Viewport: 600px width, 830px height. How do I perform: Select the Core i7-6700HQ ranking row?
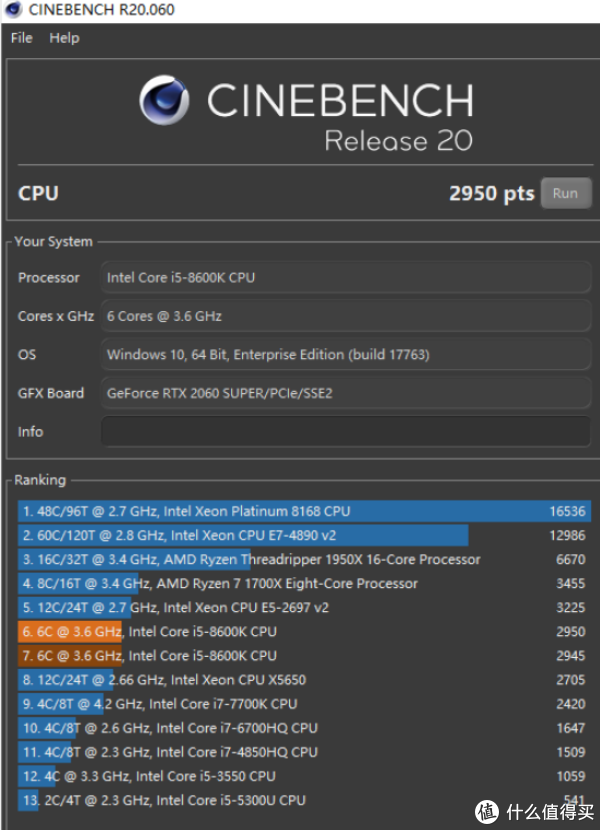305,728
